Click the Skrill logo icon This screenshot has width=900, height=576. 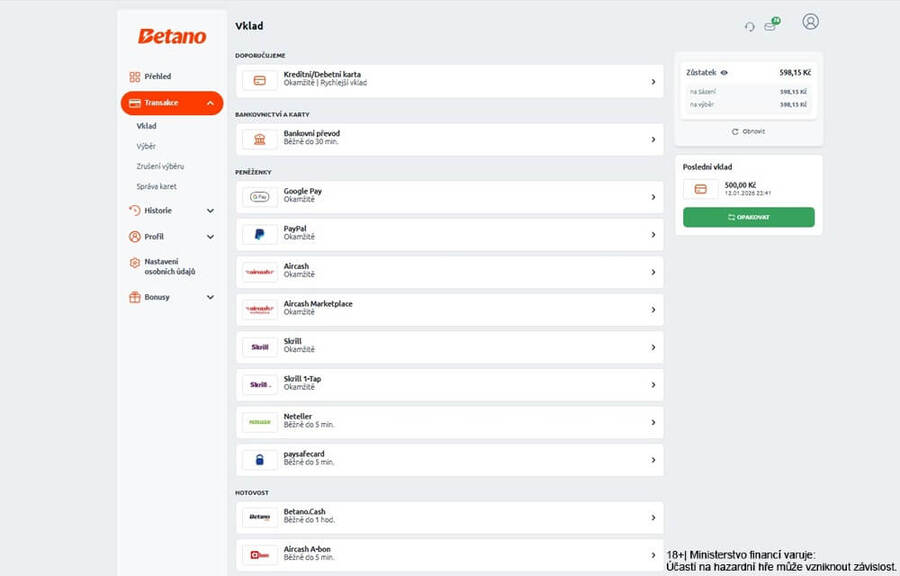pos(260,347)
